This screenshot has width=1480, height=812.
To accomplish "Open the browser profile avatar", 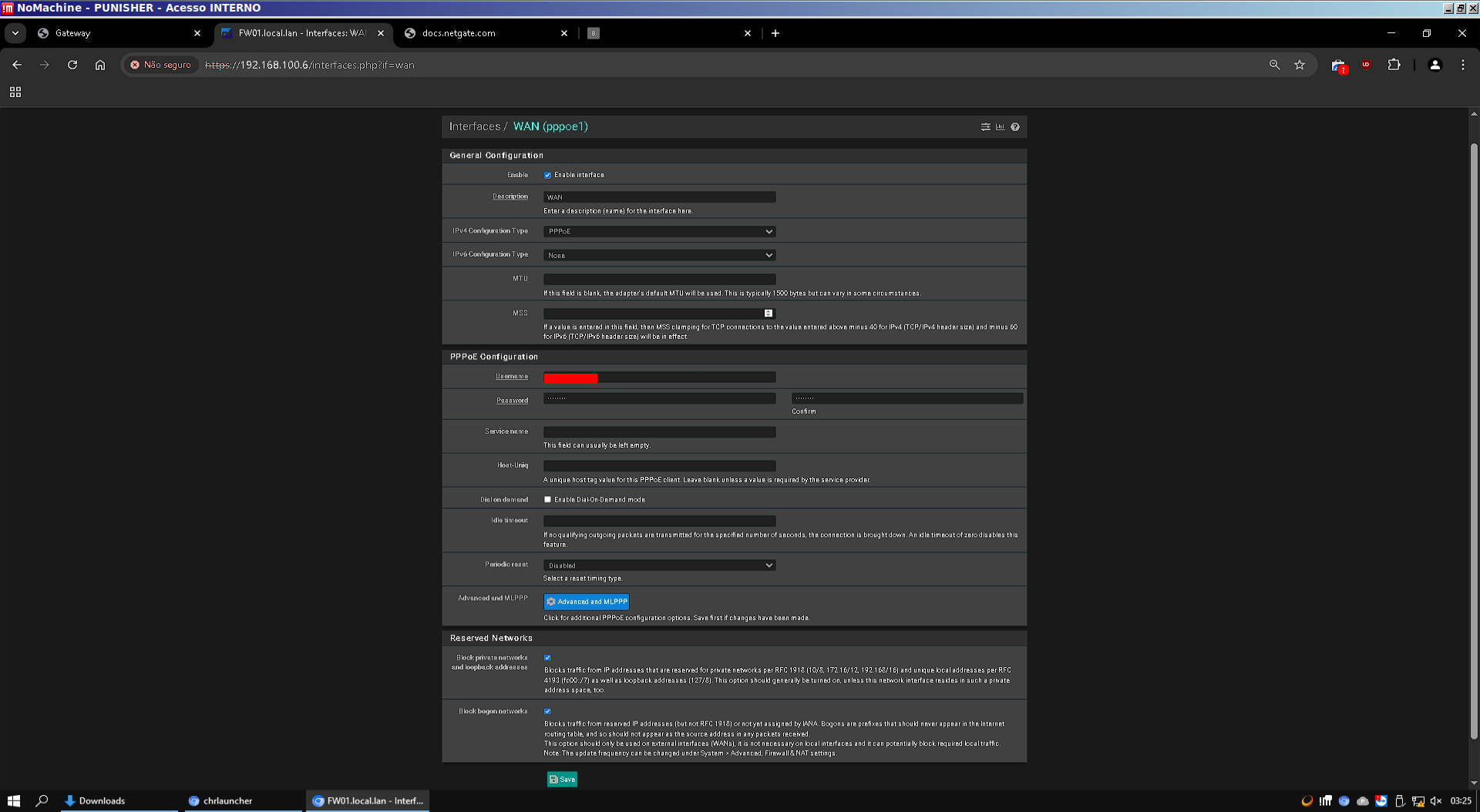I will pos(1435,65).
